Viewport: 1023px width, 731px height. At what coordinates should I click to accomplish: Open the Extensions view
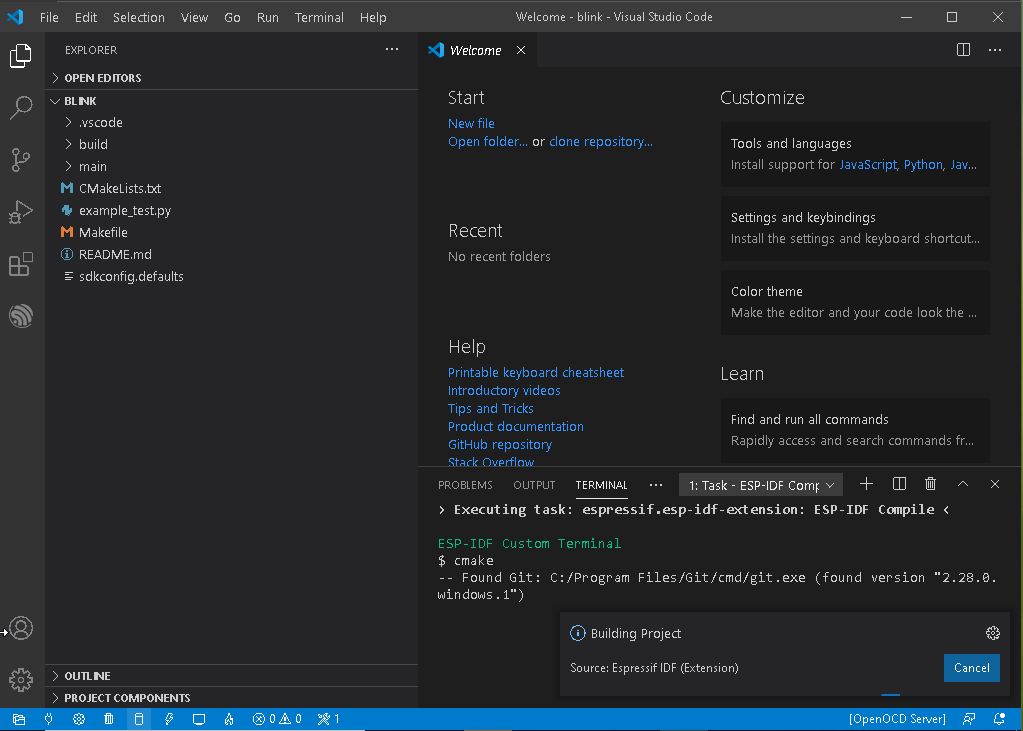coord(21,264)
